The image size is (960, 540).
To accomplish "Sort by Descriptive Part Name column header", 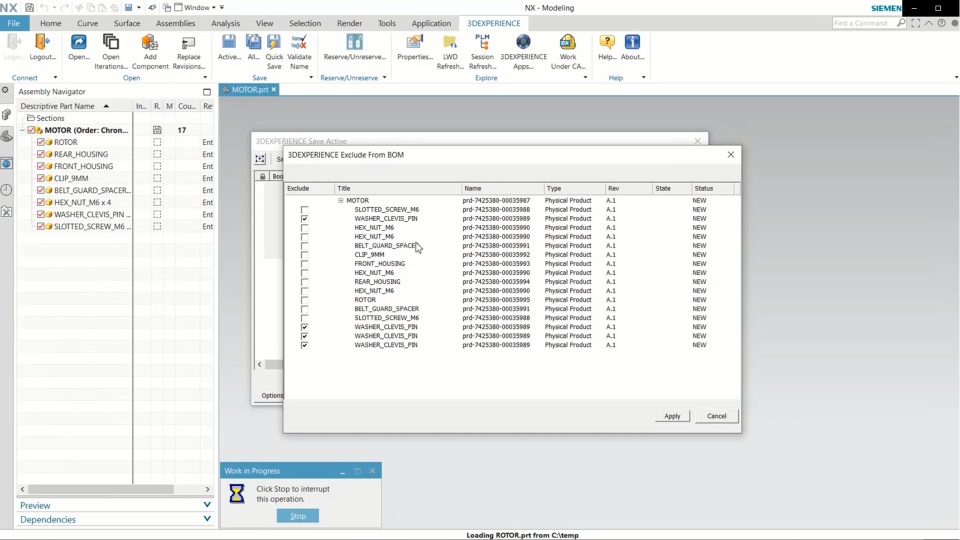I will 74,106.
